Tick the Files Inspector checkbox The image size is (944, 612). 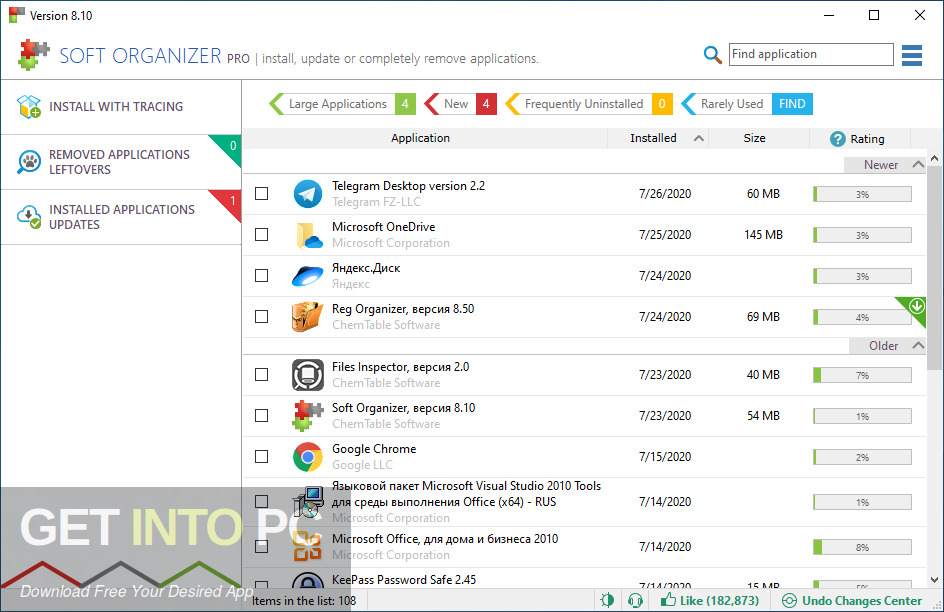(261, 375)
